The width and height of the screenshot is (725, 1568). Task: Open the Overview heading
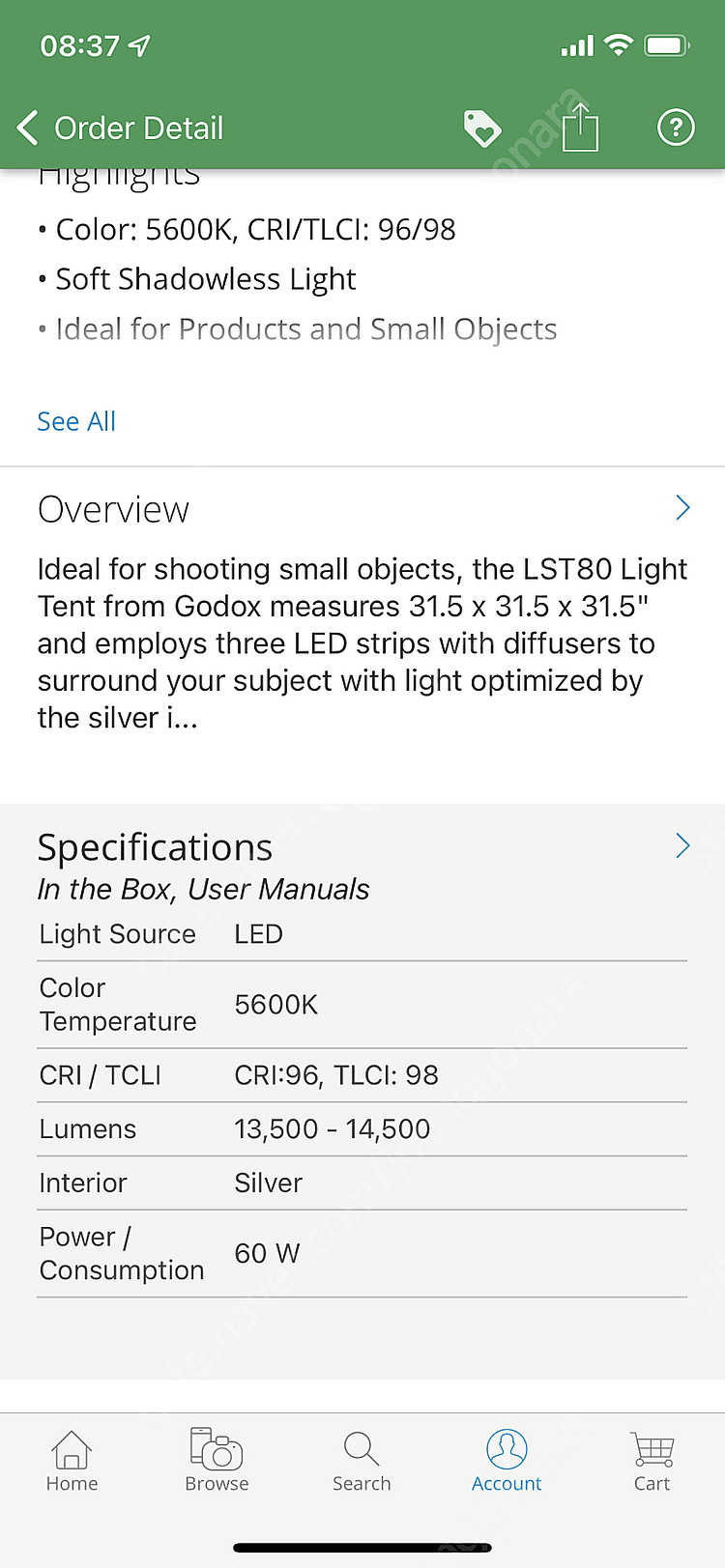(113, 509)
